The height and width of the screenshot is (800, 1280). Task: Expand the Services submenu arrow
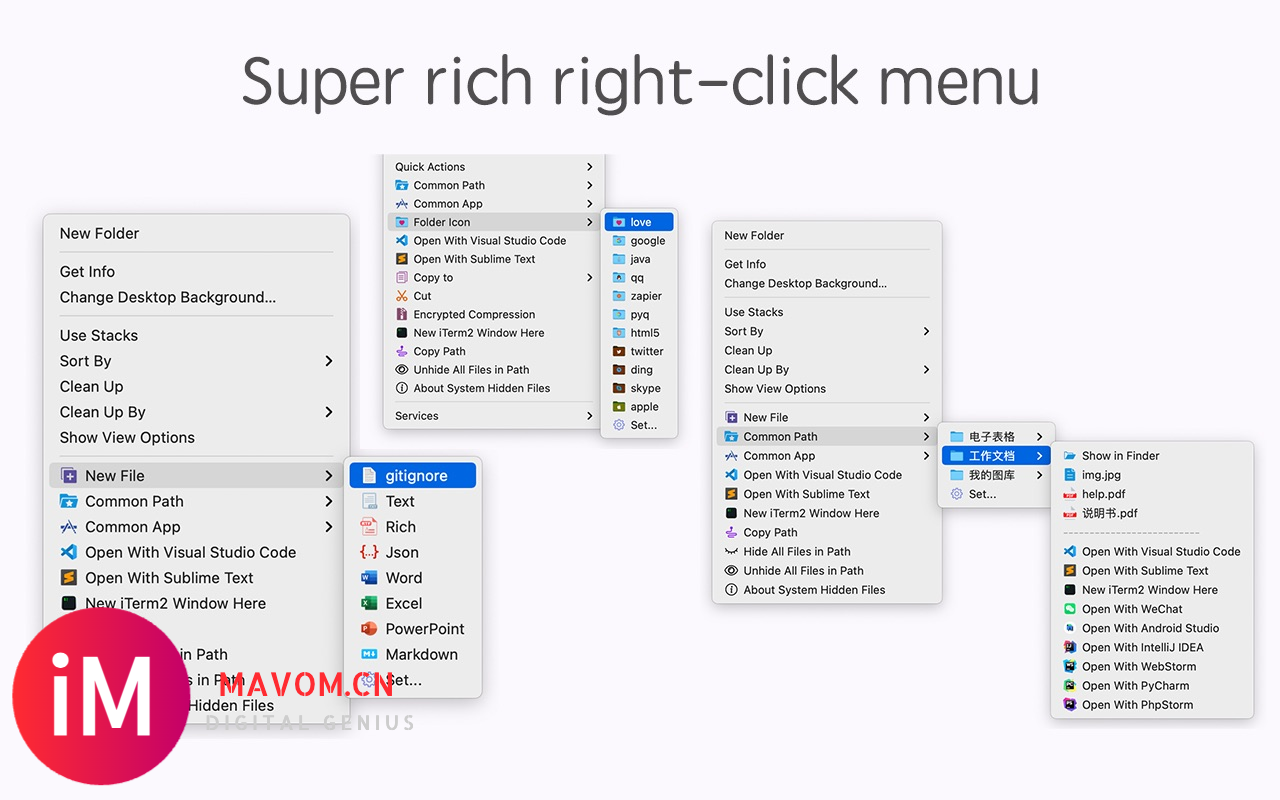coord(590,416)
